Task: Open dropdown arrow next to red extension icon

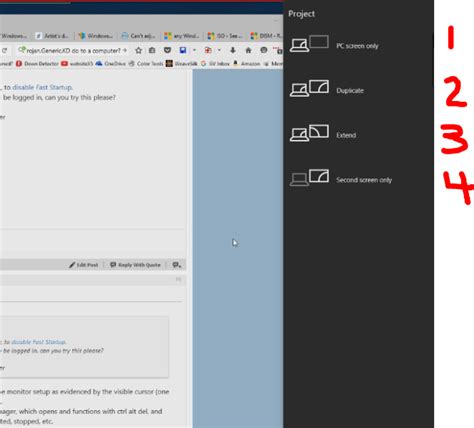Action: point(219,50)
